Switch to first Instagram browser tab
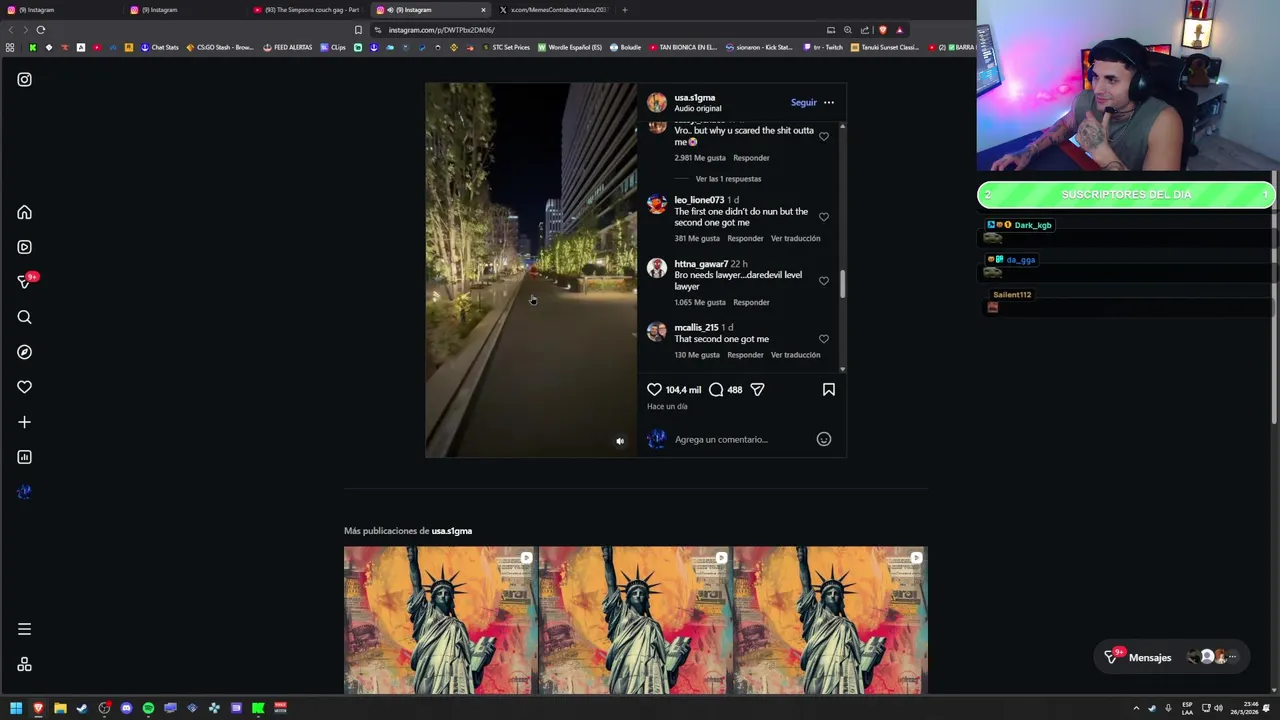The image size is (1280, 720). pos(60,10)
